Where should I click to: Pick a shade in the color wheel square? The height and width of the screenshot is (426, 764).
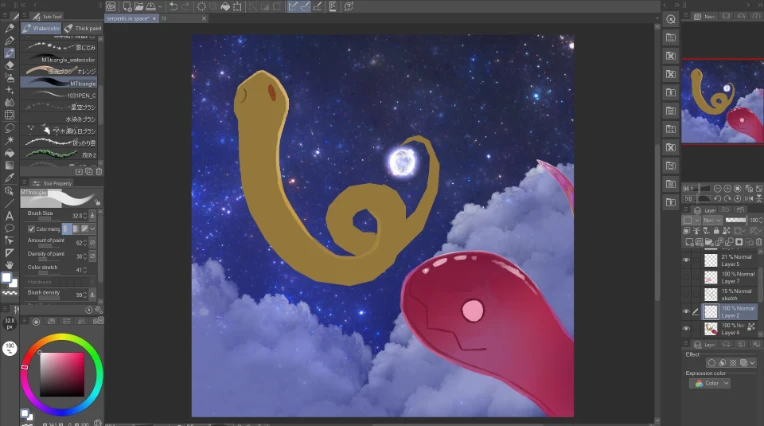tap(62, 374)
